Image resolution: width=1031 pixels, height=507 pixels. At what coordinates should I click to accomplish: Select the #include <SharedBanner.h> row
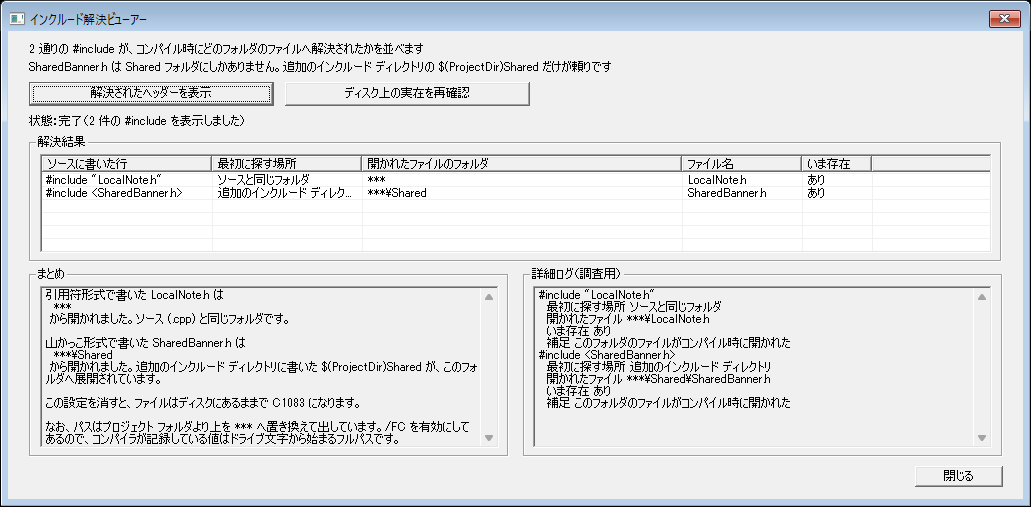click(x=516, y=193)
